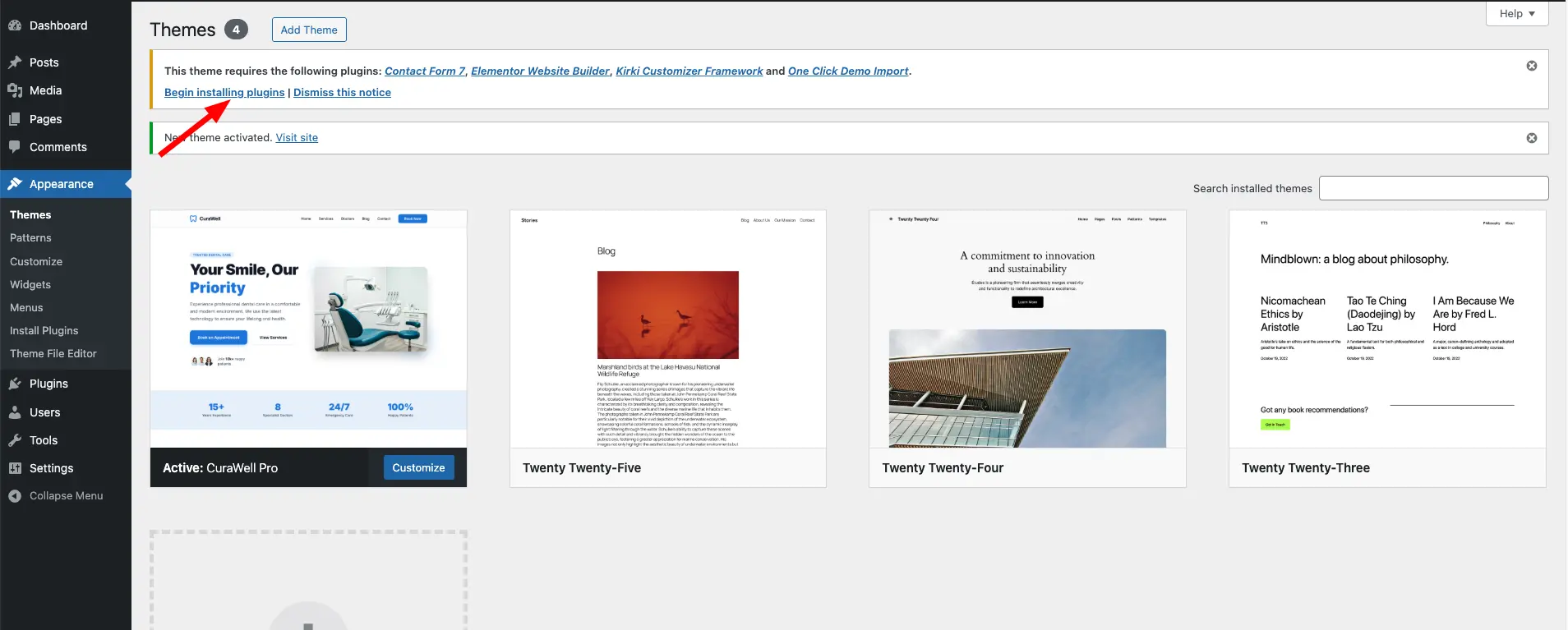Open the Settings menu

pos(66,468)
